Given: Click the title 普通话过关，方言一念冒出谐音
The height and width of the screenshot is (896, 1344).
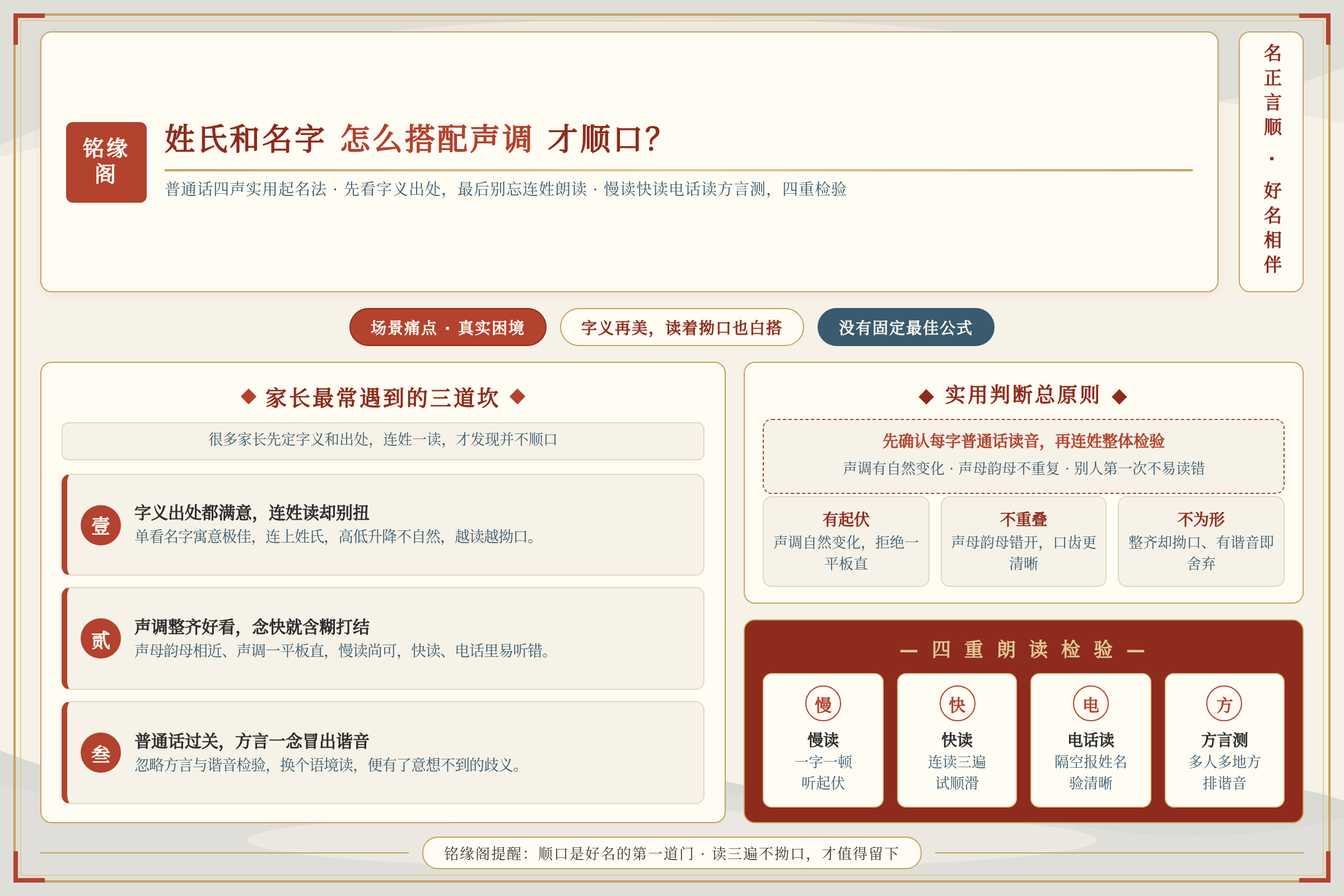Looking at the screenshot, I should 252,741.
